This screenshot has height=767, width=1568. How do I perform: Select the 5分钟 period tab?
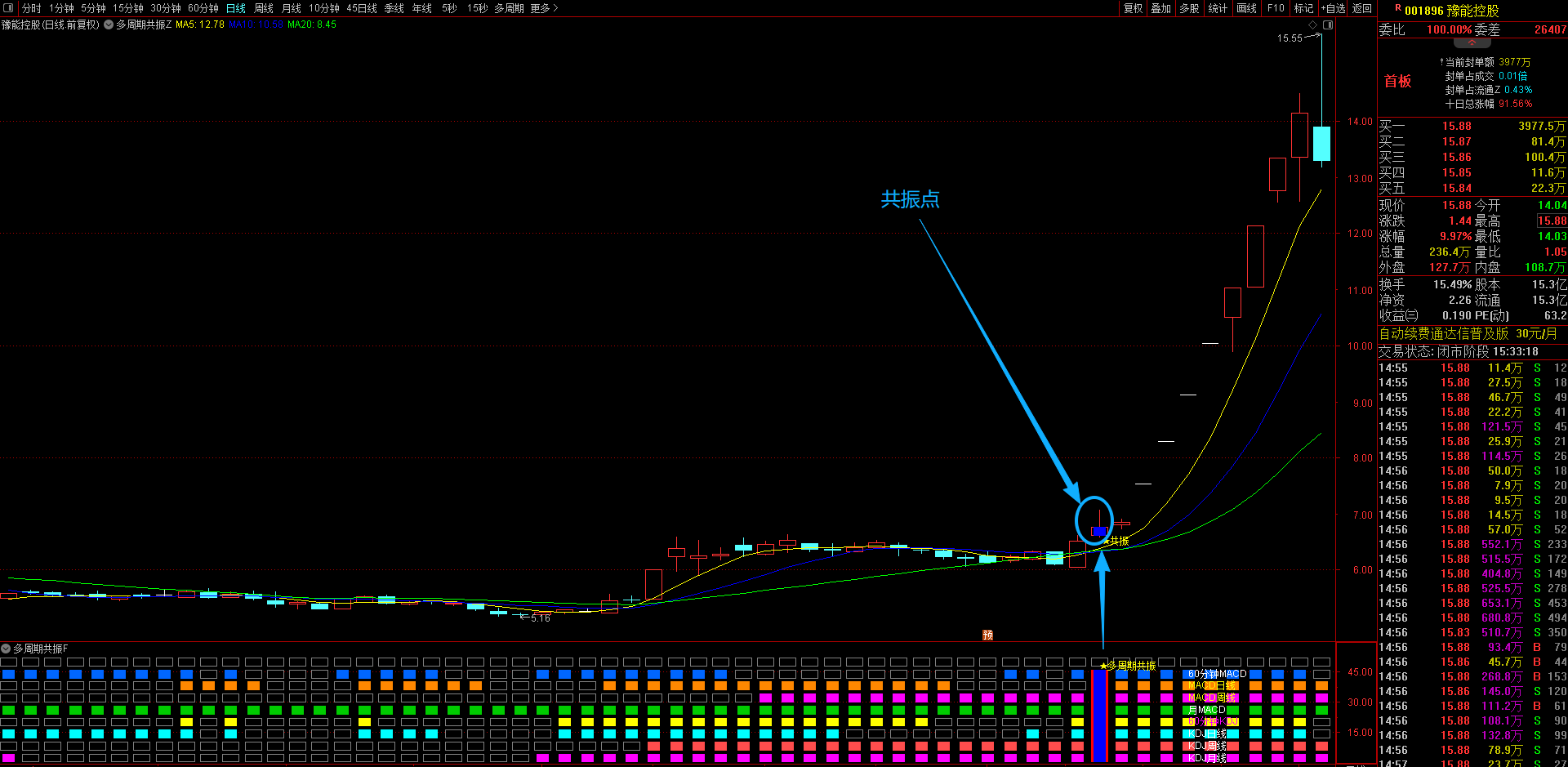(93, 8)
